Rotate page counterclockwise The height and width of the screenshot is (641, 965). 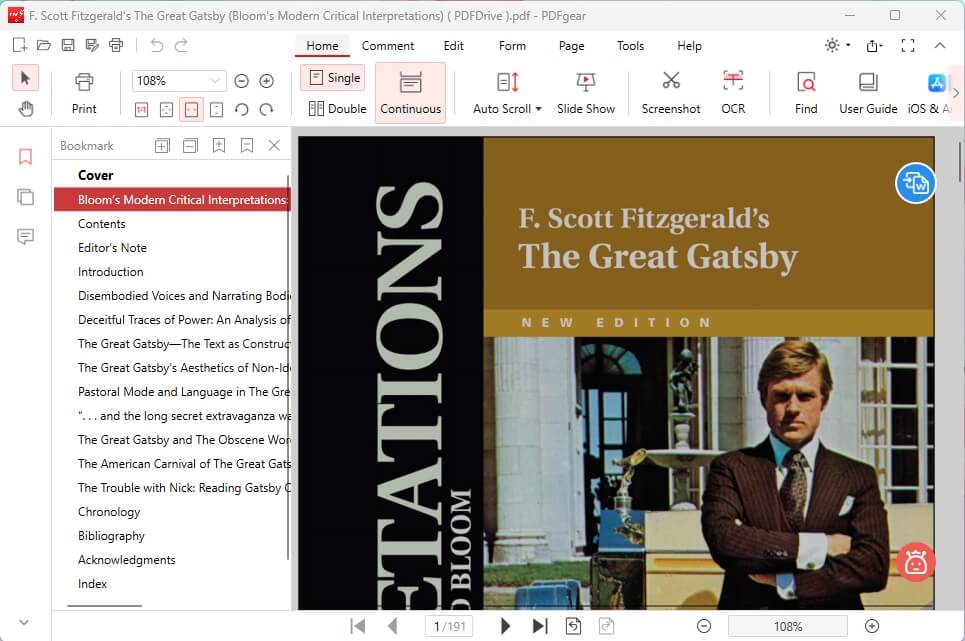[241, 109]
